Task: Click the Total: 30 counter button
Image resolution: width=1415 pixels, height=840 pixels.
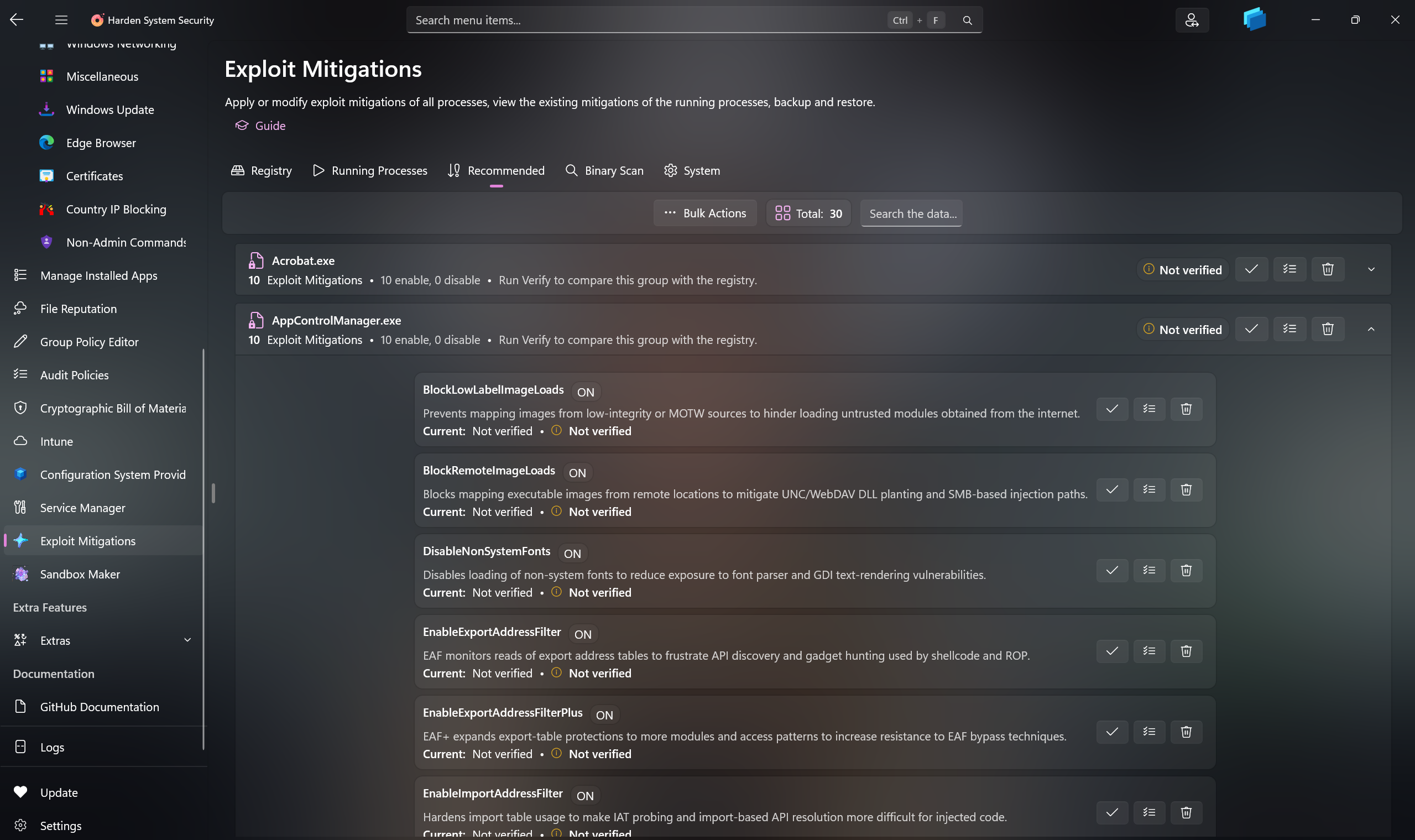Action: [x=809, y=213]
